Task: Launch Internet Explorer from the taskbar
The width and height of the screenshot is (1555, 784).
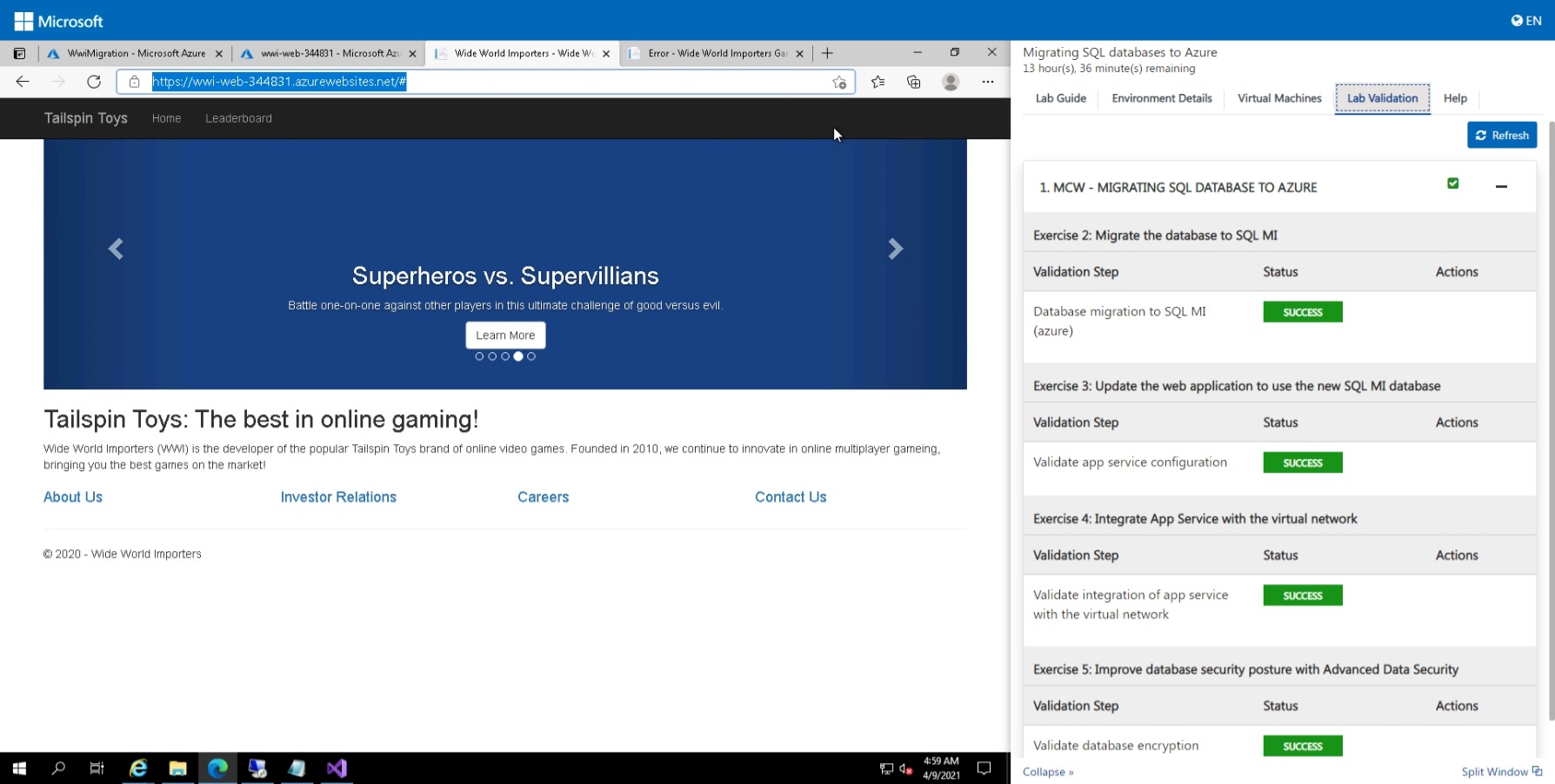Action: 138,768
